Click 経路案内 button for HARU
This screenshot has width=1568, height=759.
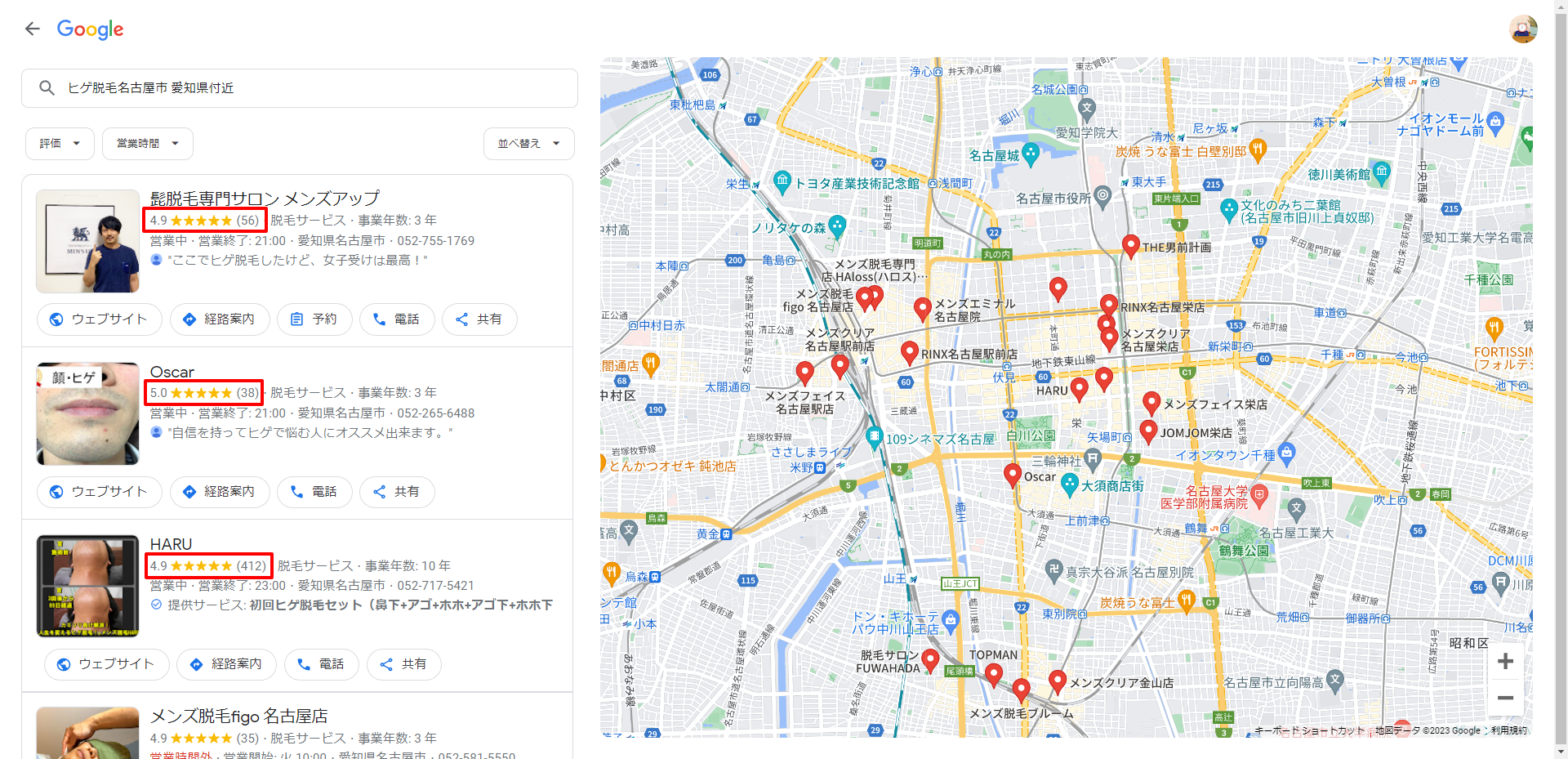[226, 664]
